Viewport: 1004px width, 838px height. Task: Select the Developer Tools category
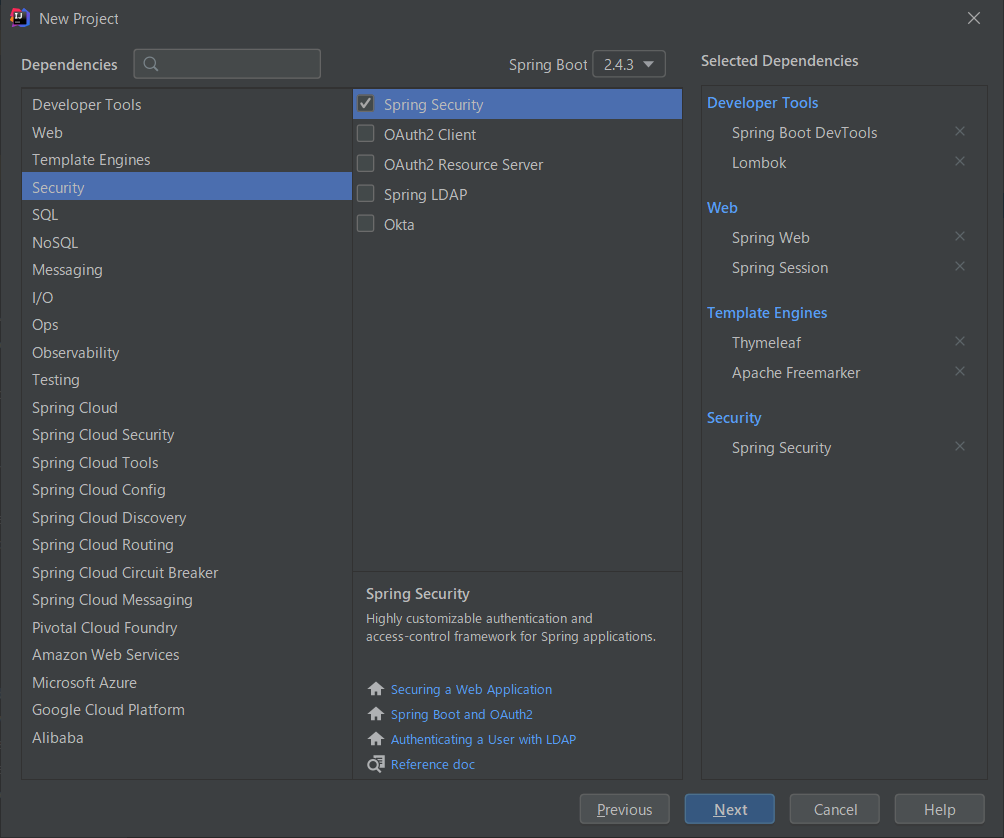click(187, 104)
